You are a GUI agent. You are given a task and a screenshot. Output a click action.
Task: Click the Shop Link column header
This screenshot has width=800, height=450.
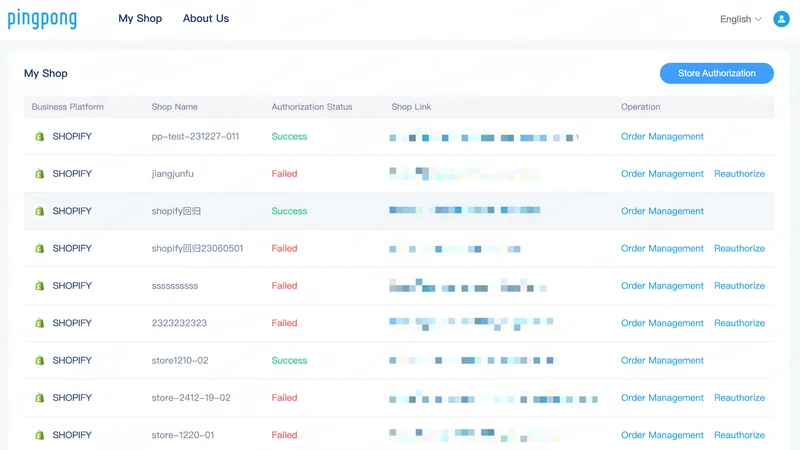(x=411, y=107)
